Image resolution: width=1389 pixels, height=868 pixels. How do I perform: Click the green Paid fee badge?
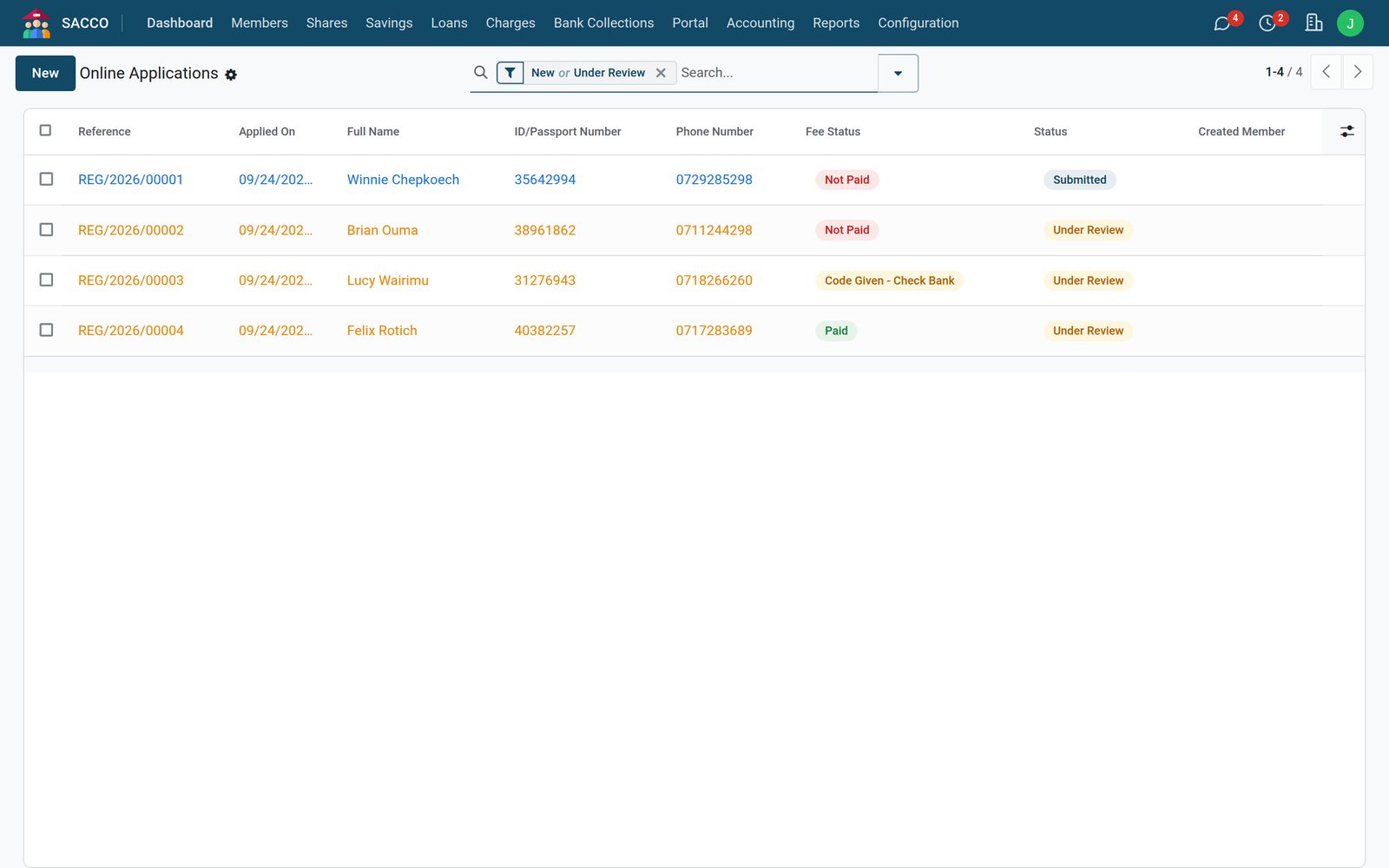(x=836, y=331)
